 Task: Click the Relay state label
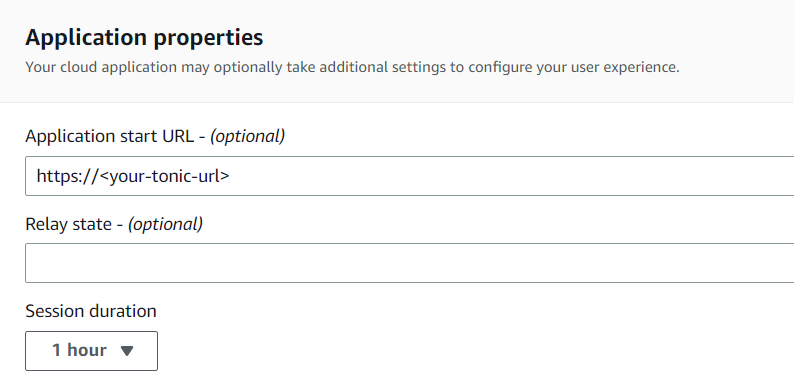[x=114, y=223]
